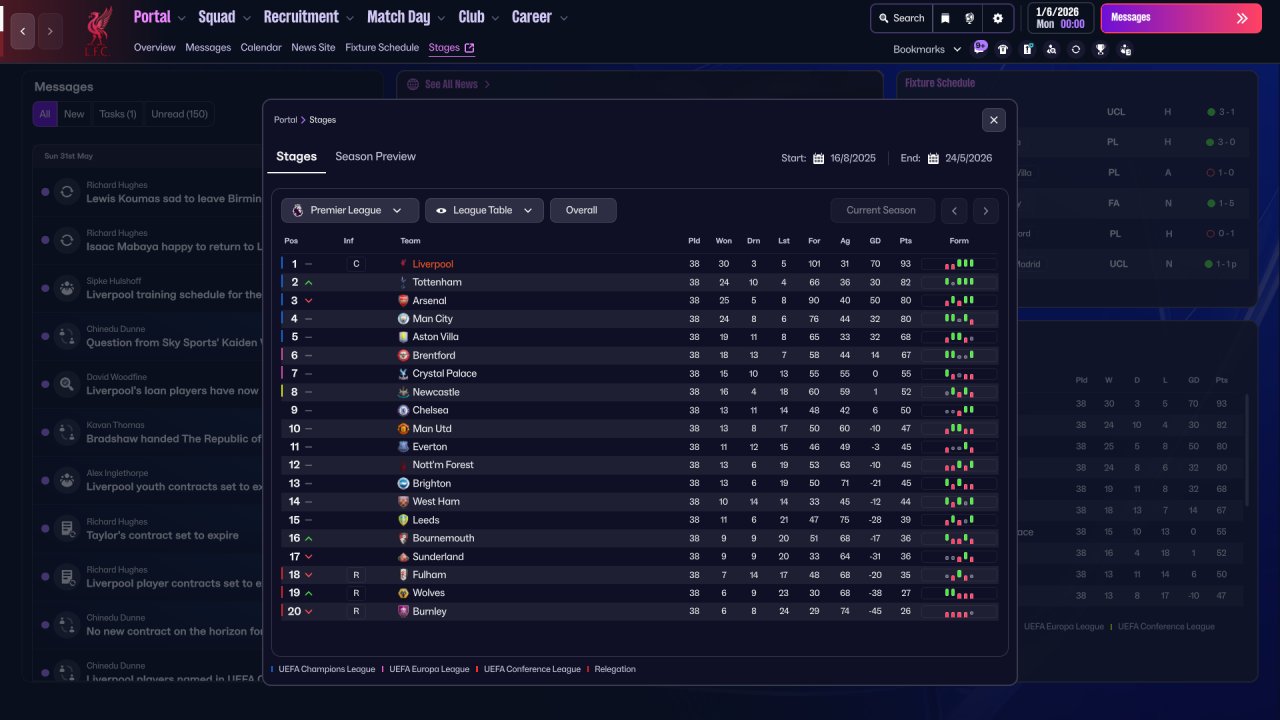This screenshot has height=720, width=1280.
Task: Open the globe icon in top bar
Action: click(970, 18)
